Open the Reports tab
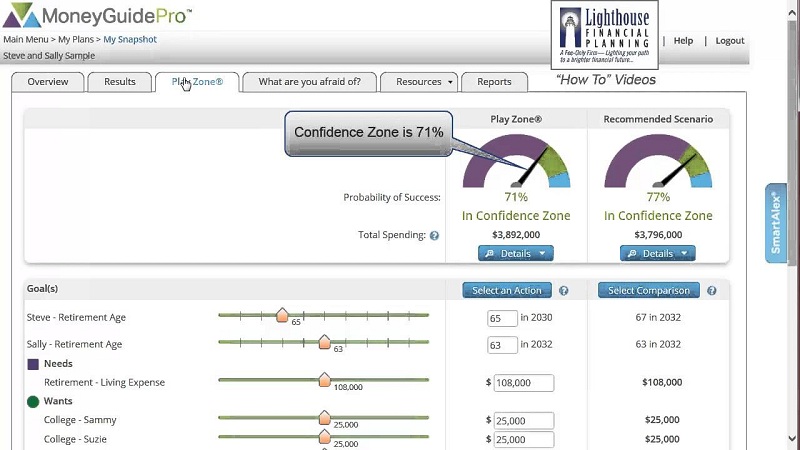The image size is (800, 450). point(494,82)
